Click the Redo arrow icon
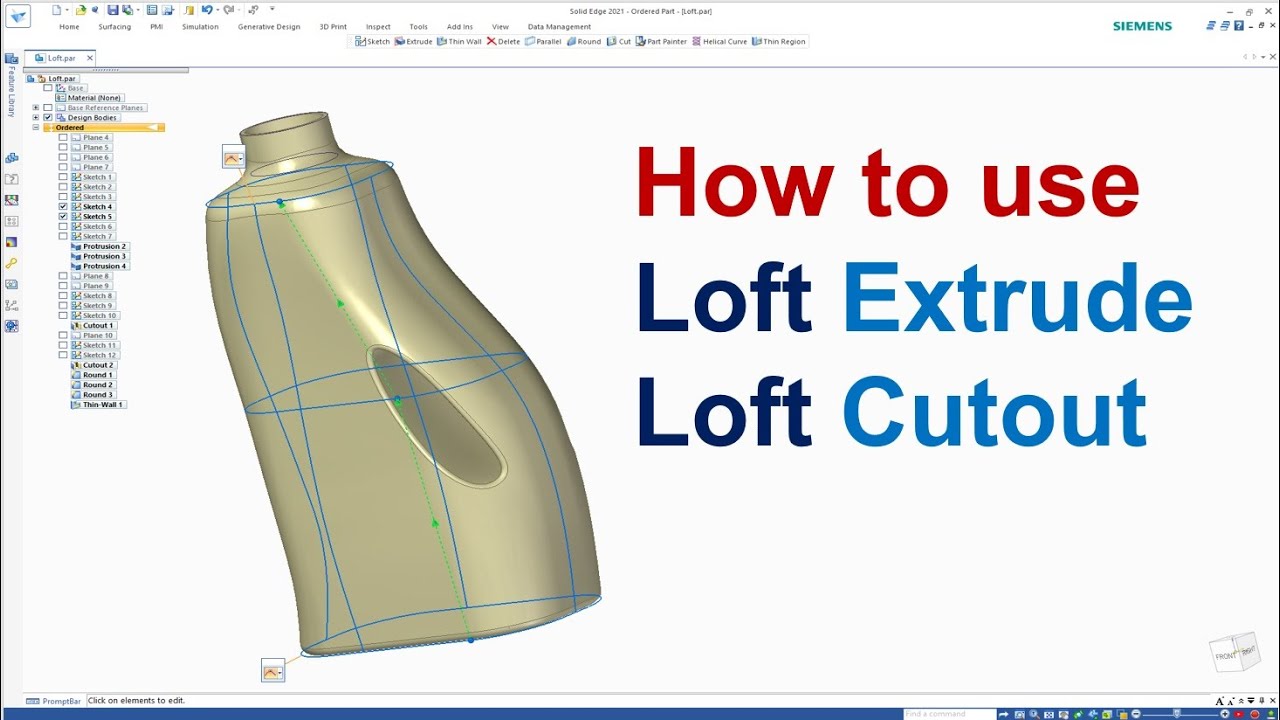The height and width of the screenshot is (720, 1280). 228,10
